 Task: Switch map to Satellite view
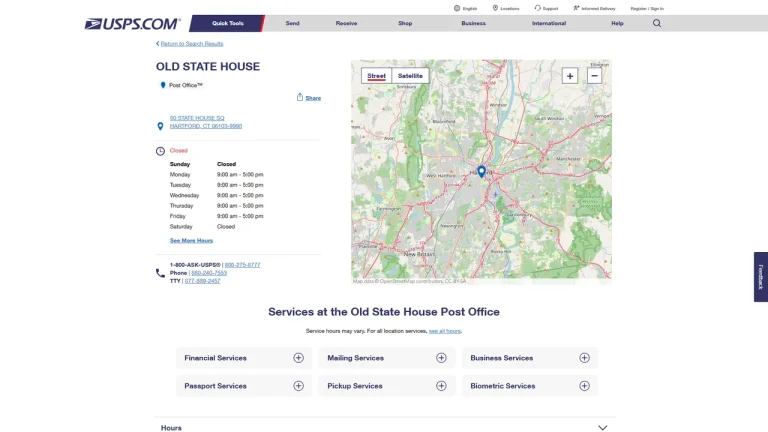tap(410, 76)
